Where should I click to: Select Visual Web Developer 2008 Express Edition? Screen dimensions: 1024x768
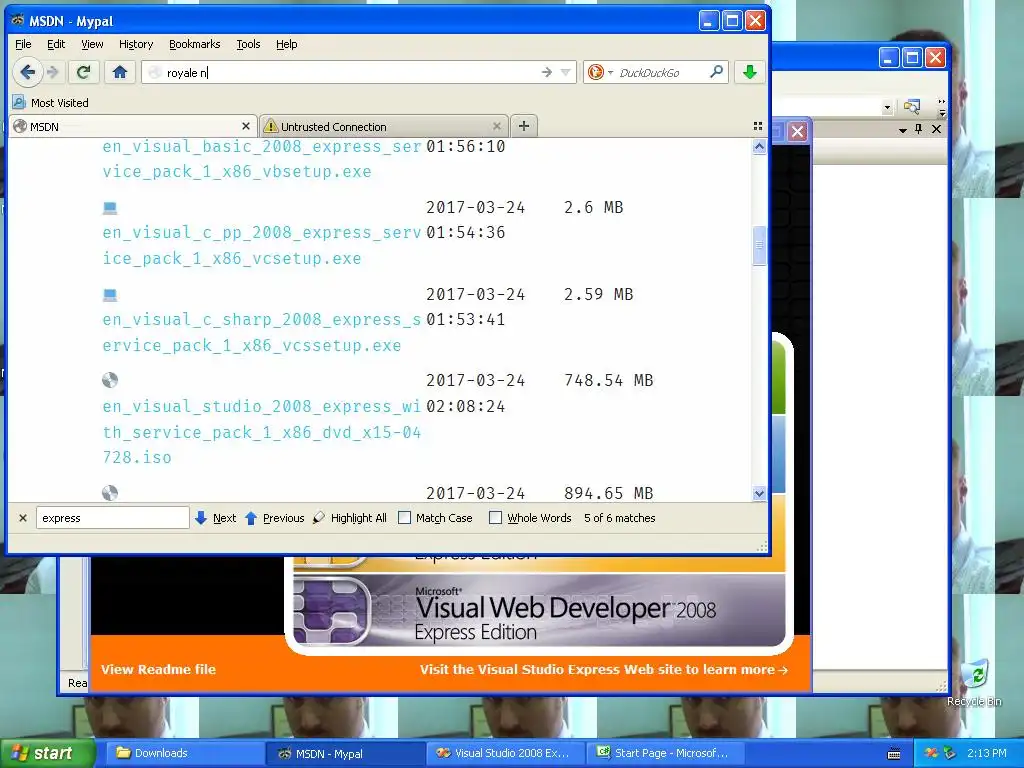tap(539, 611)
